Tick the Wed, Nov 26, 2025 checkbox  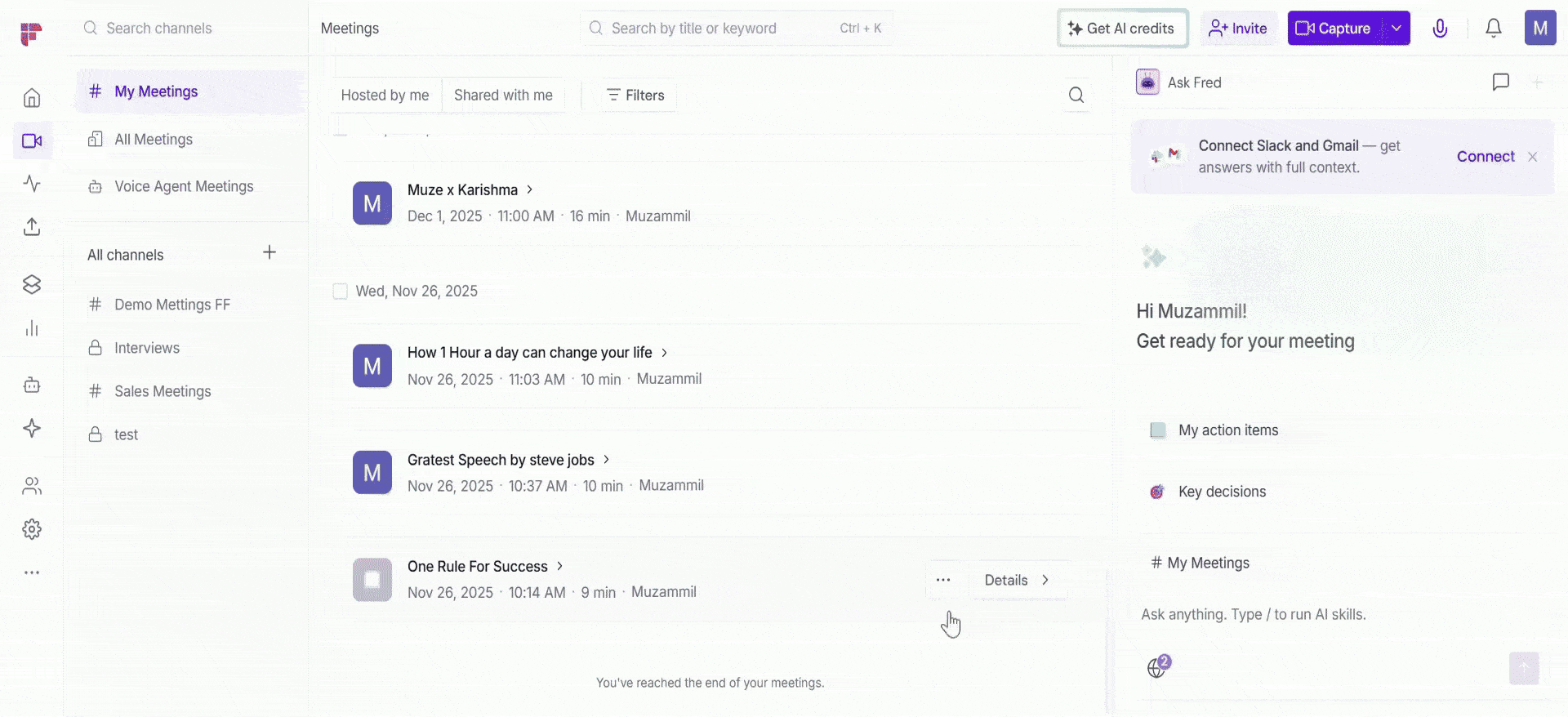[x=340, y=292]
